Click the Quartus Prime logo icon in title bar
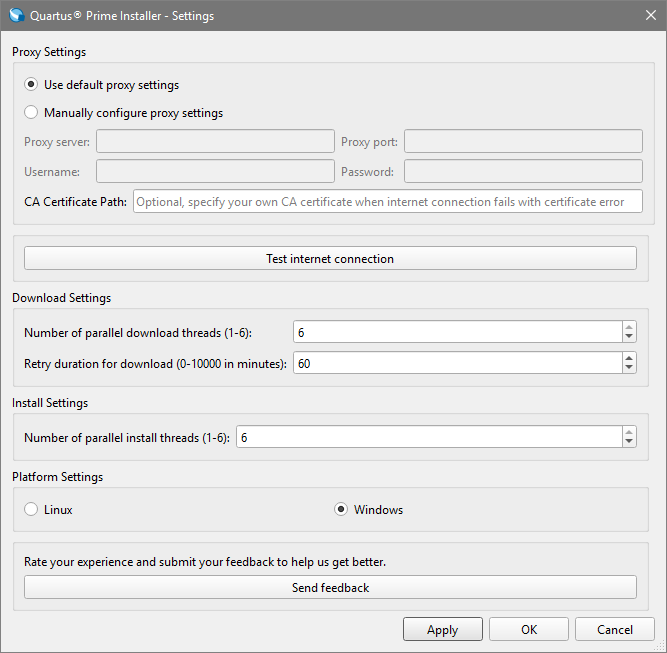 17,16
